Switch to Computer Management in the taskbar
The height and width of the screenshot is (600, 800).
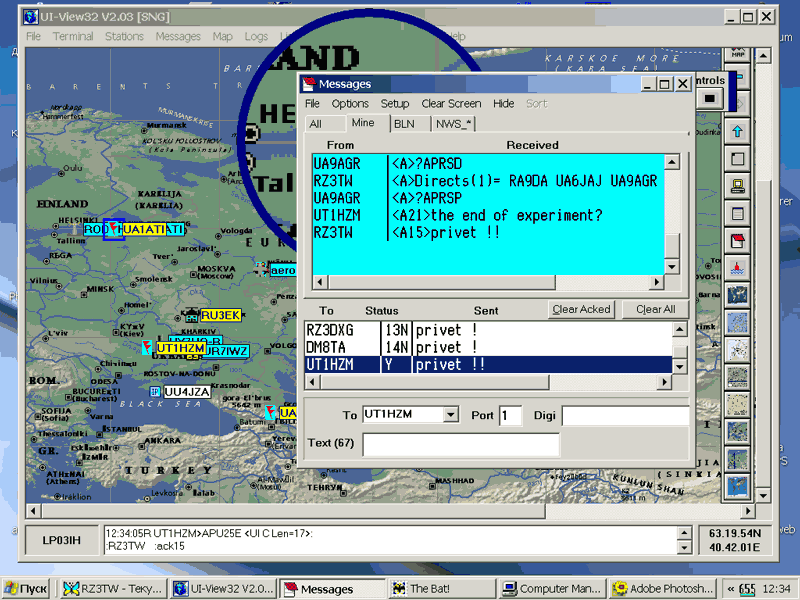point(553,589)
